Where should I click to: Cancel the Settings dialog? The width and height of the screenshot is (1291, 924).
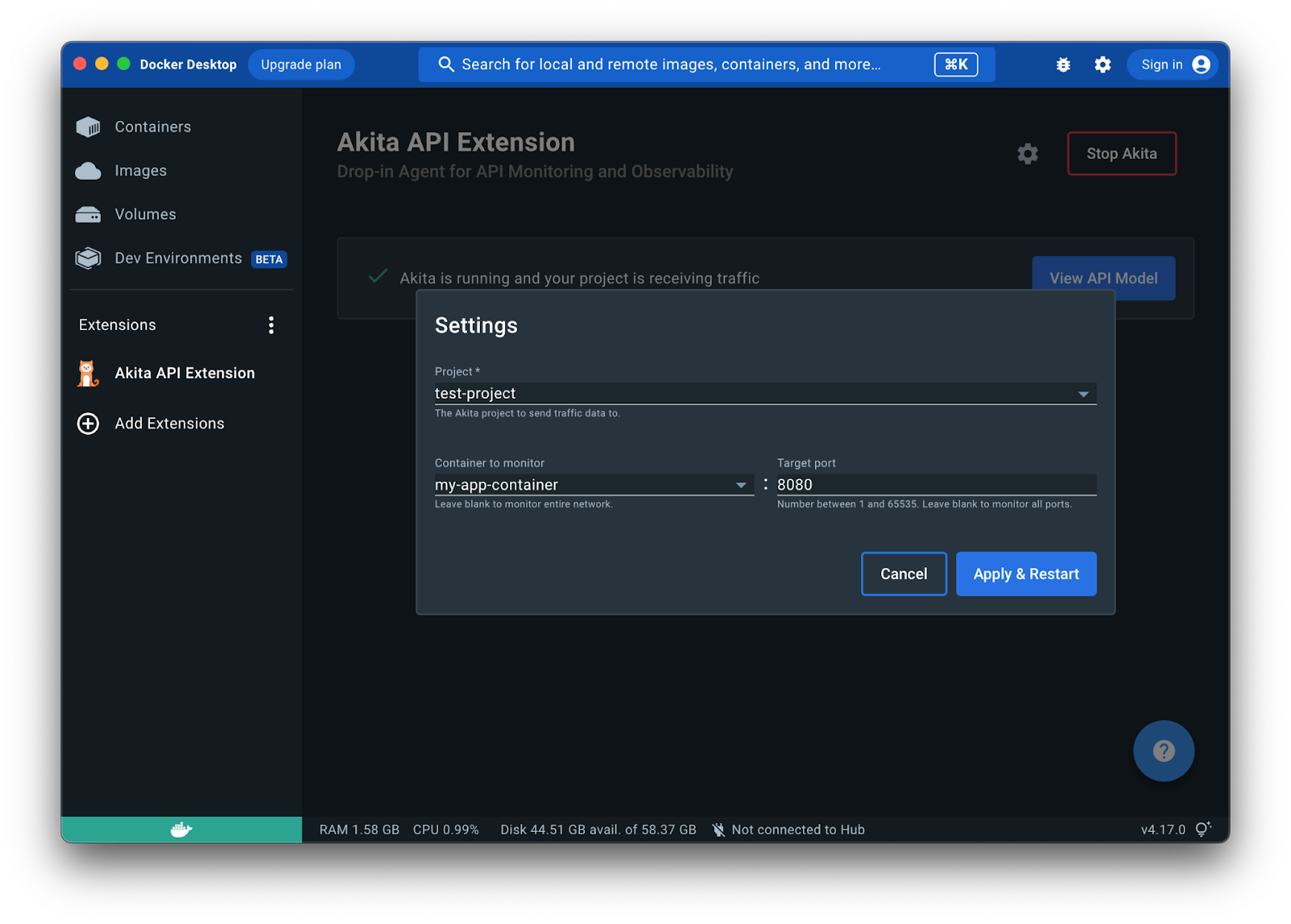point(904,574)
